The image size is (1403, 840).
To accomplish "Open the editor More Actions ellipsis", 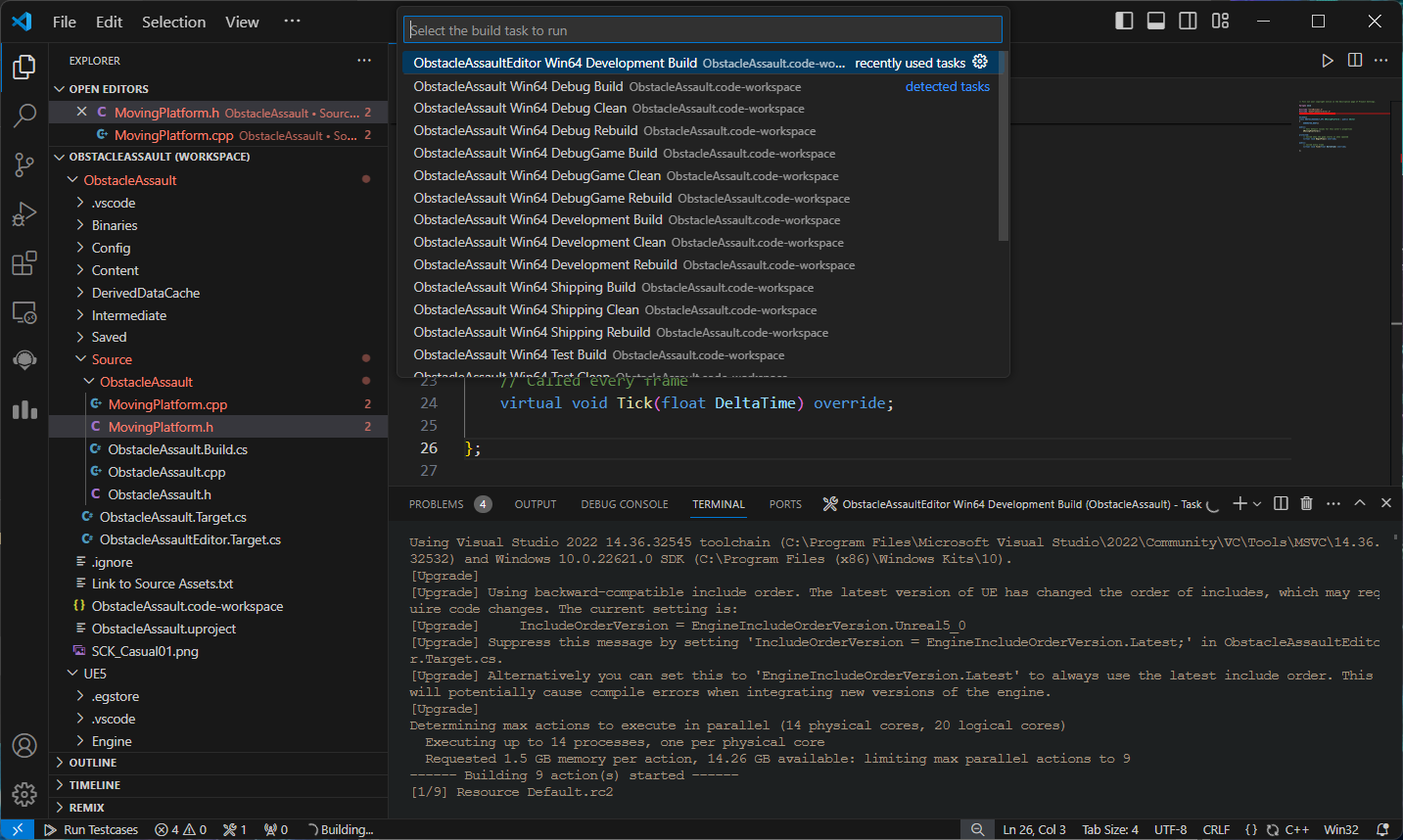I will 1381,61.
